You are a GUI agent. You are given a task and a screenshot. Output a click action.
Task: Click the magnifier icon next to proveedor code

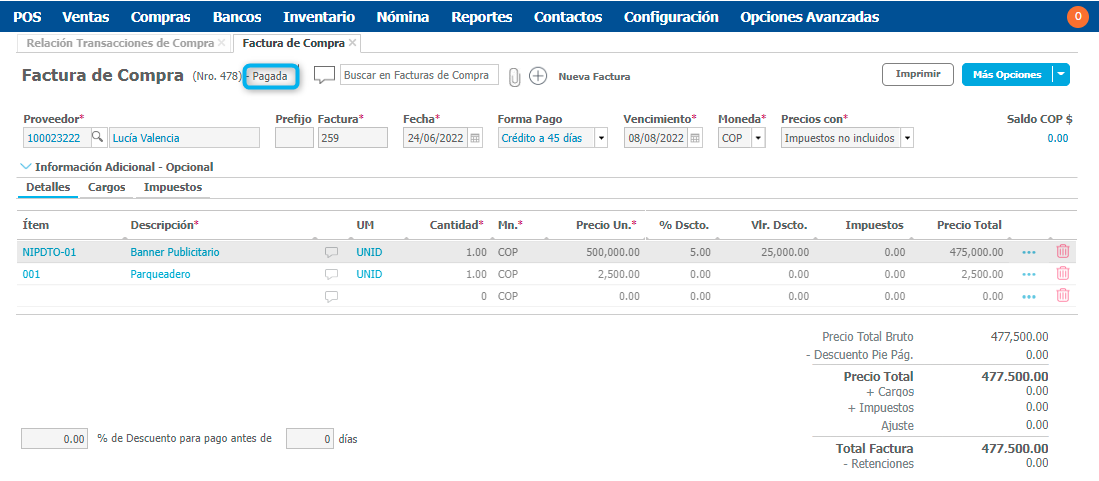(98, 138)
